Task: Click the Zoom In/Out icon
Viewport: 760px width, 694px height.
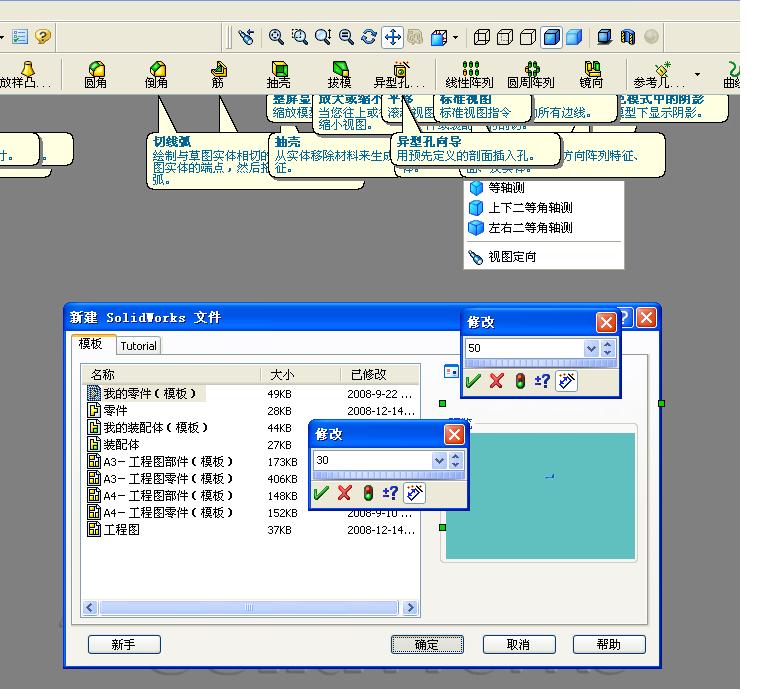Action: [x=323, y=37]
